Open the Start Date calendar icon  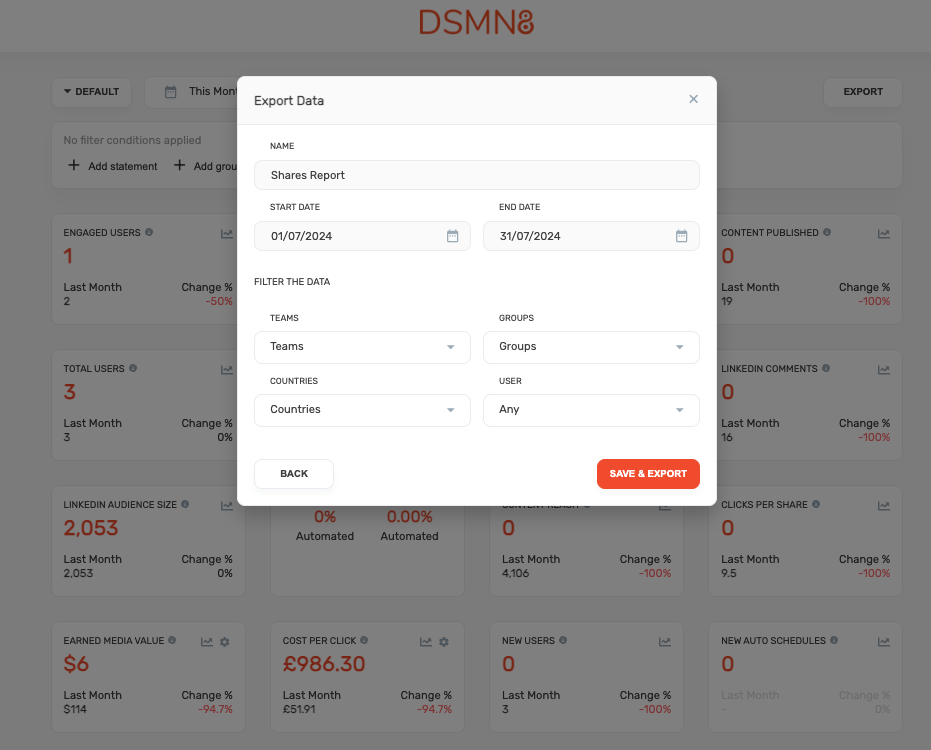[x=452, y=236]
